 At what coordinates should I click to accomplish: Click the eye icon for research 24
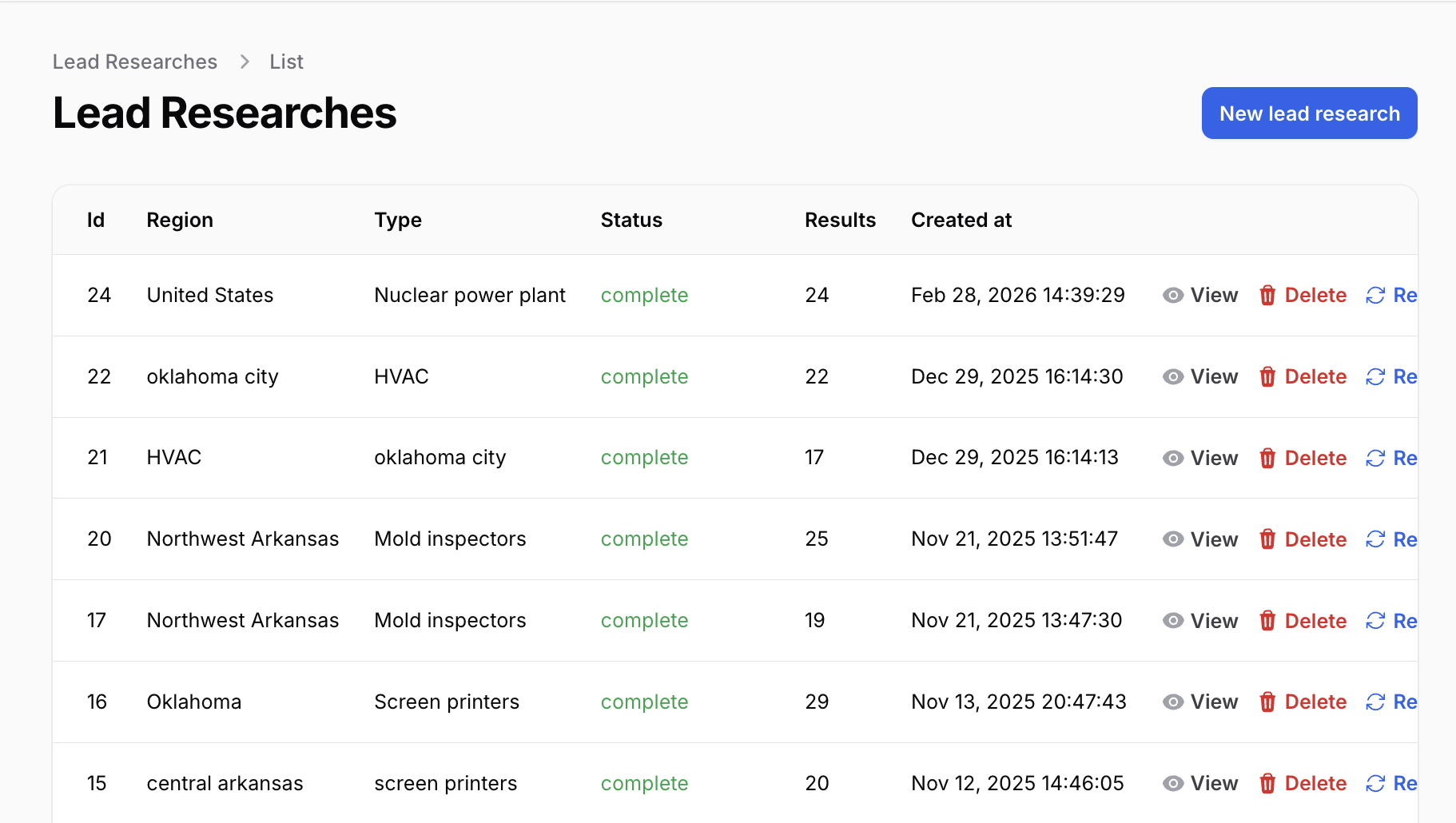click(1173, 296)
